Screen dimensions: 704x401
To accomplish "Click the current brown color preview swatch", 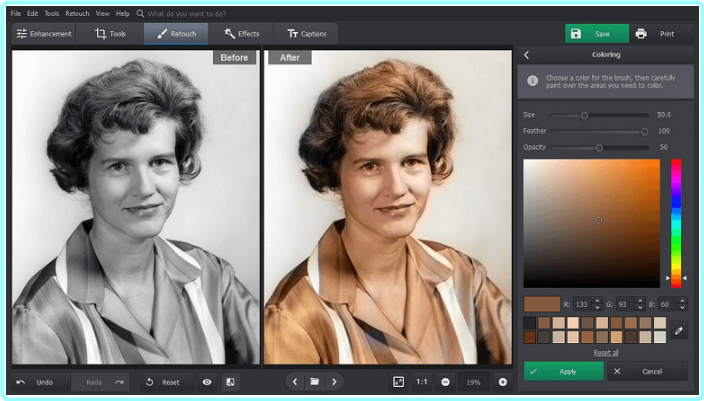I will [542, 304].
